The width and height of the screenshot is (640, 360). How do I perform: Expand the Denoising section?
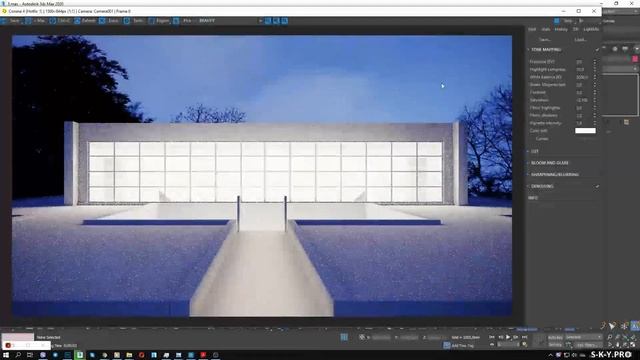click(542, 187)
